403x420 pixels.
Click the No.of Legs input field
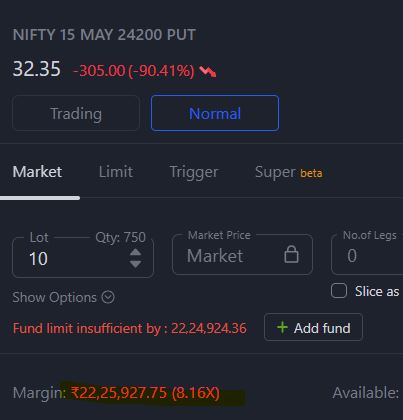coord(367,254)
